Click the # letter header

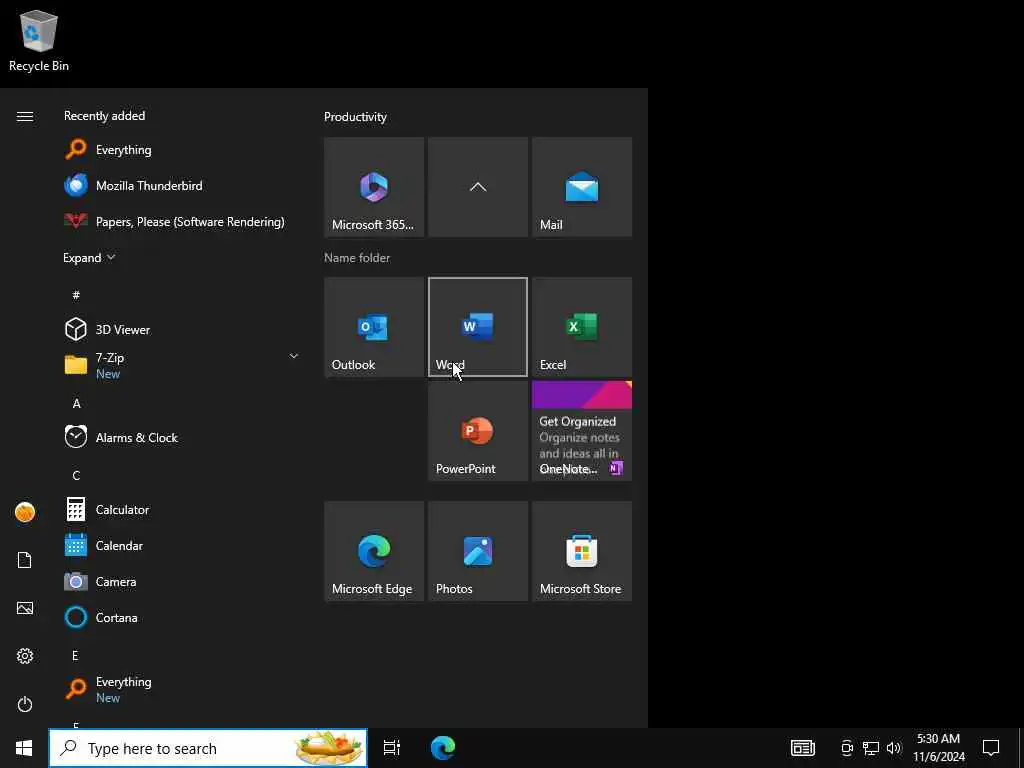click(x=76, y=295)
